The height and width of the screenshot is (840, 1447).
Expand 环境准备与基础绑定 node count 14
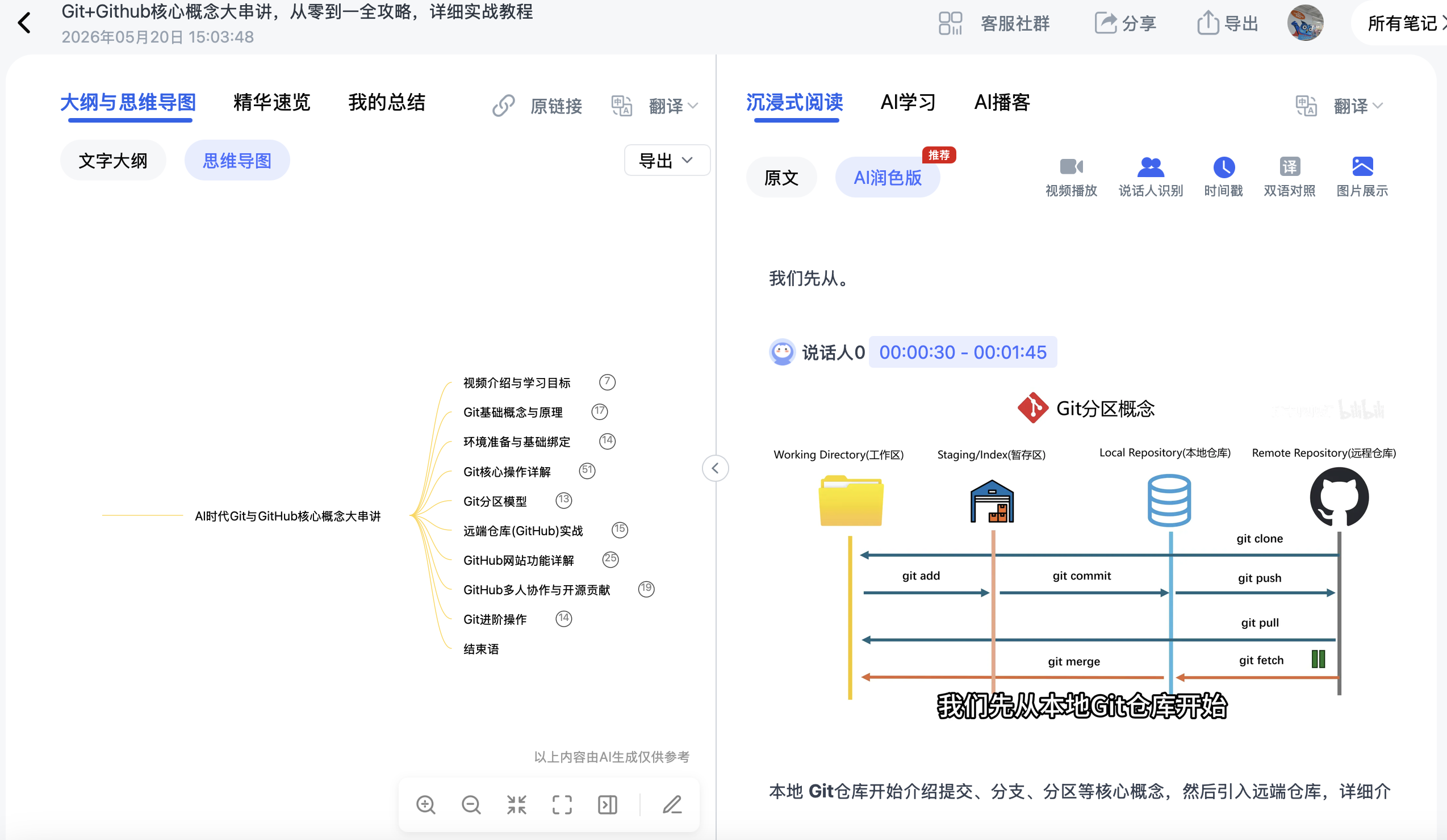[608, 441]
